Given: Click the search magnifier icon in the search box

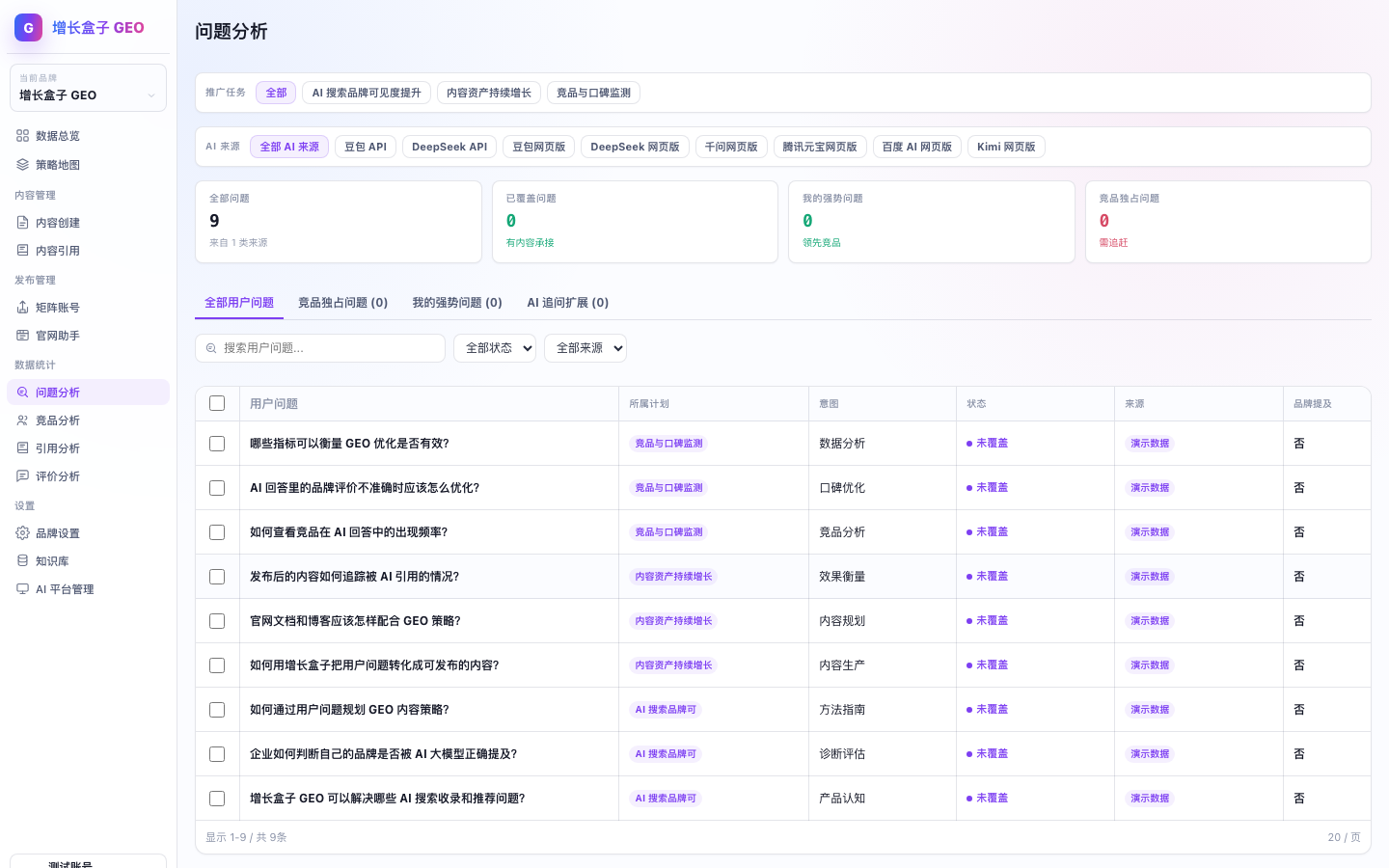Looking at the screenshot, I should [211, 348].
